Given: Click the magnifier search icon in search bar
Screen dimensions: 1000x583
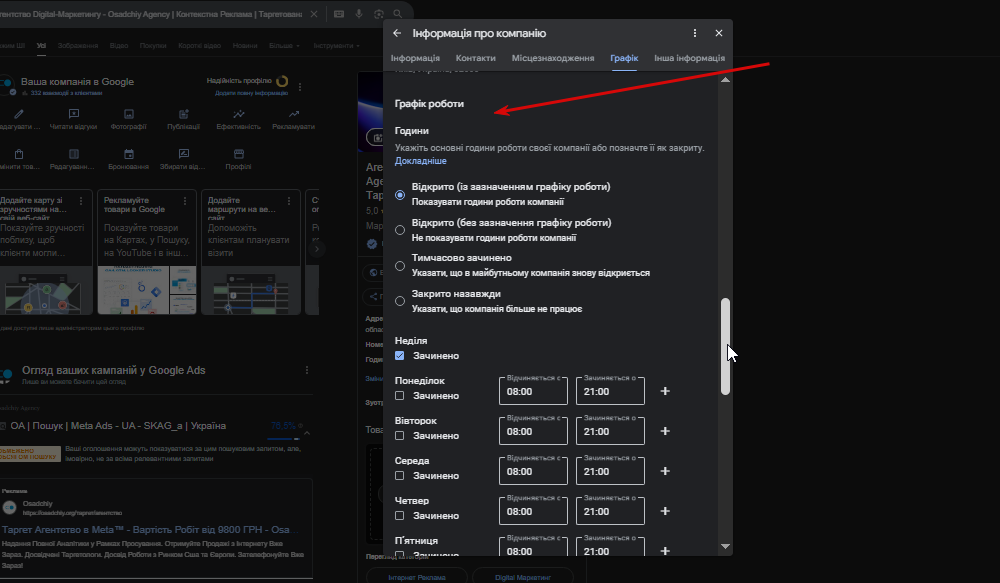Looking at the screenshot, I should [397, 14].
